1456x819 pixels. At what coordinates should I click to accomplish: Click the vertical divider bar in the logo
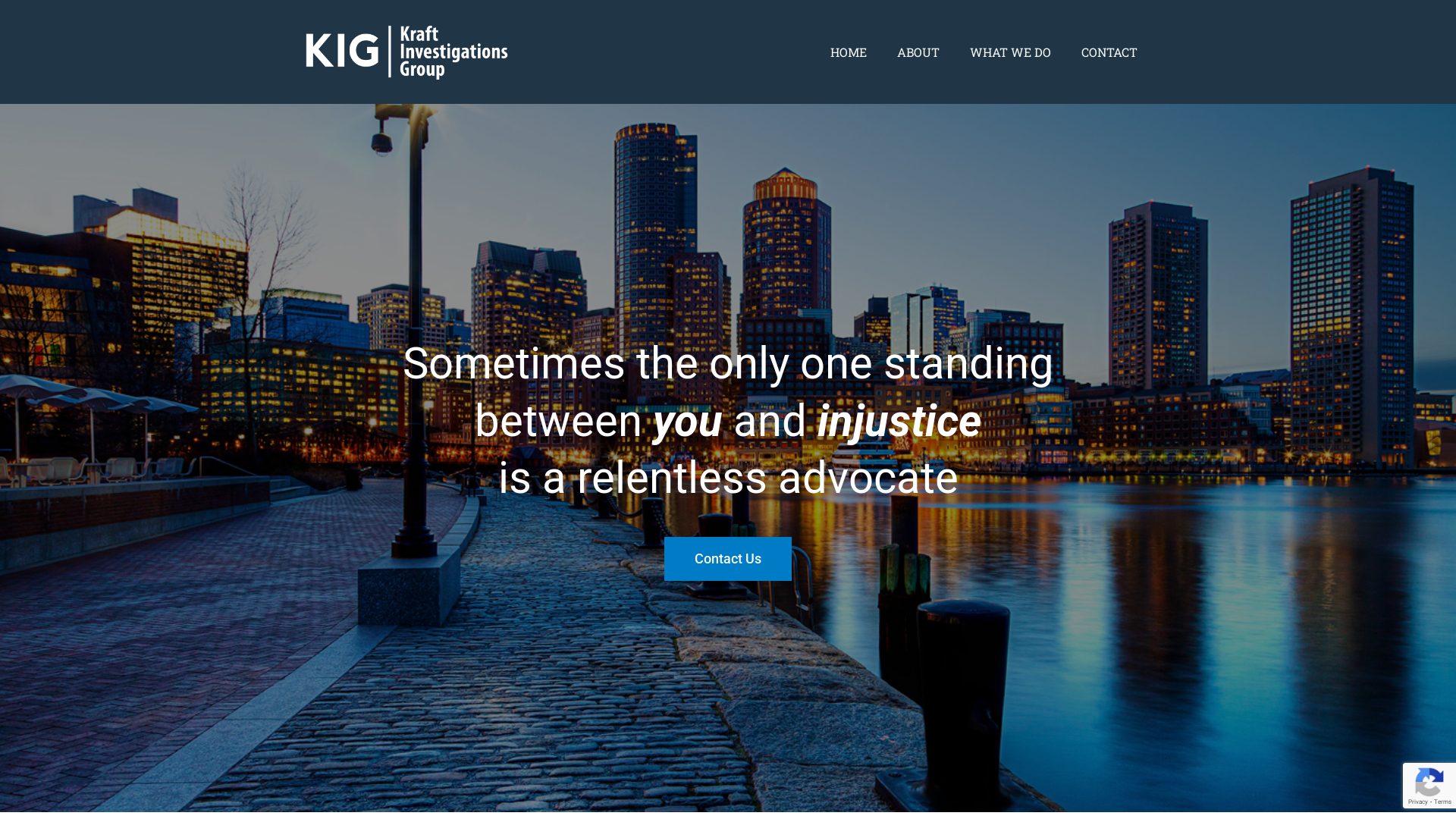click(x=390, y=52)
